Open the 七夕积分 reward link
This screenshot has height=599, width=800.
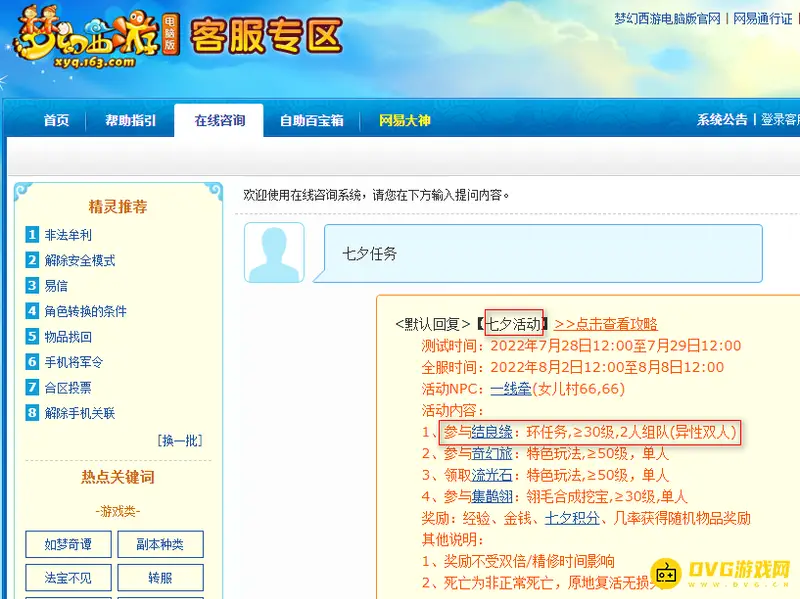572,518
